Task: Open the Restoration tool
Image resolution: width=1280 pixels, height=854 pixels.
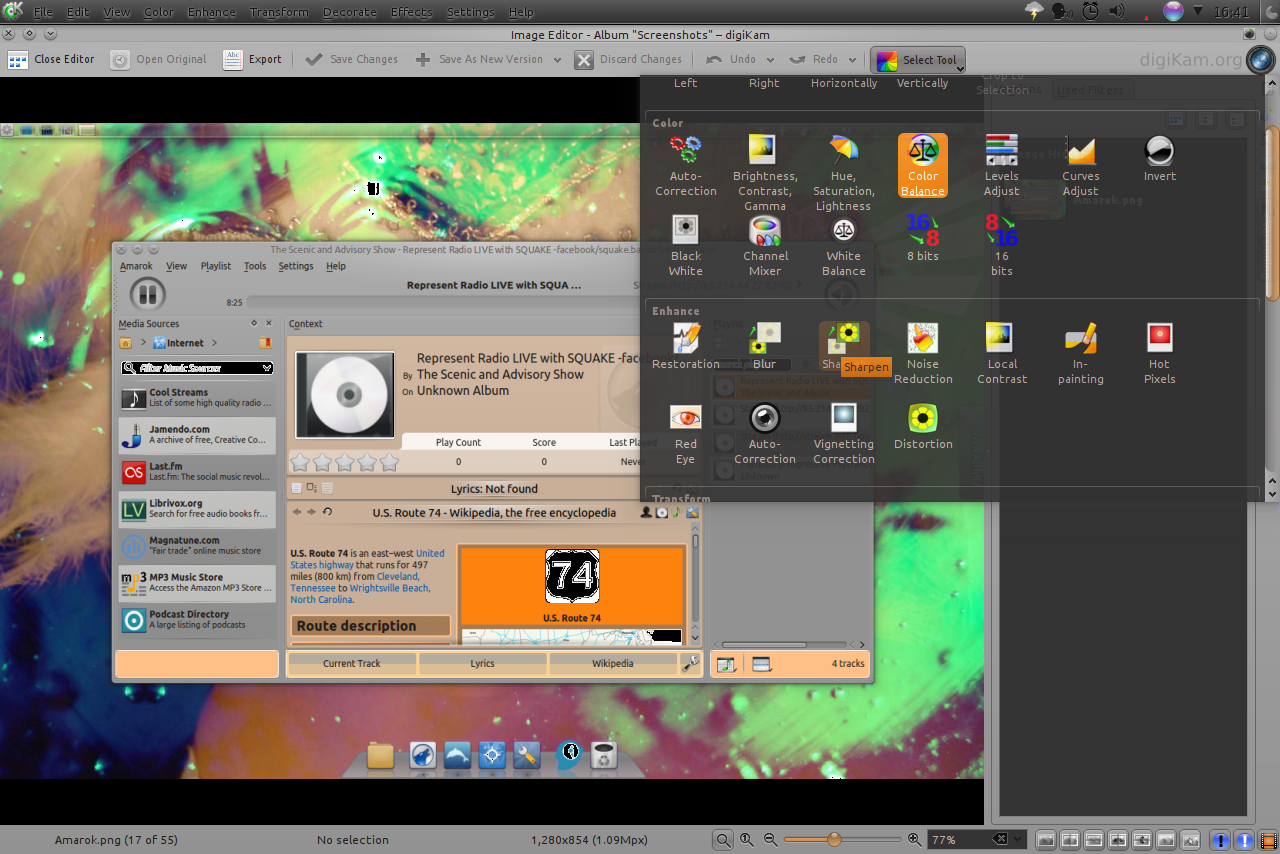Action: coord(685,346)
